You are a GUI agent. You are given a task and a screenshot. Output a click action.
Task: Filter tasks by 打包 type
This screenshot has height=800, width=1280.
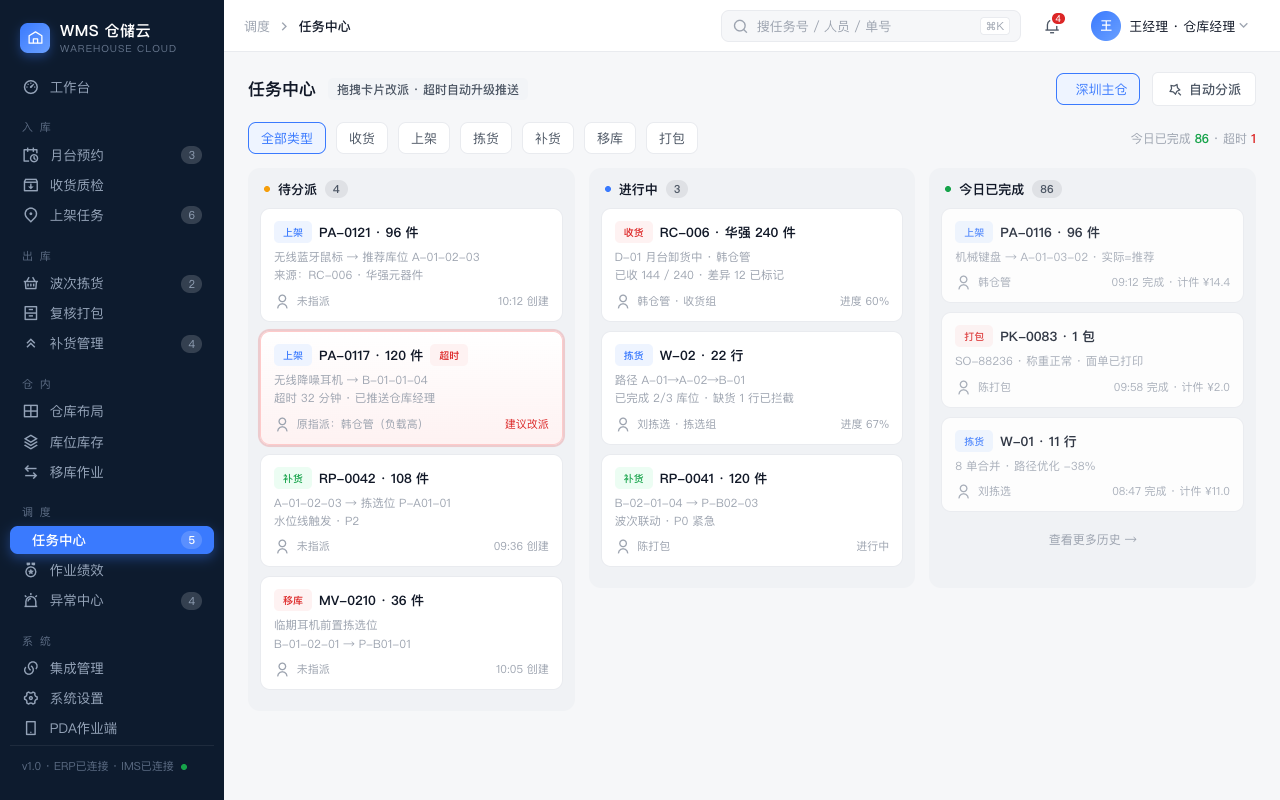click(x=672, y=138)
